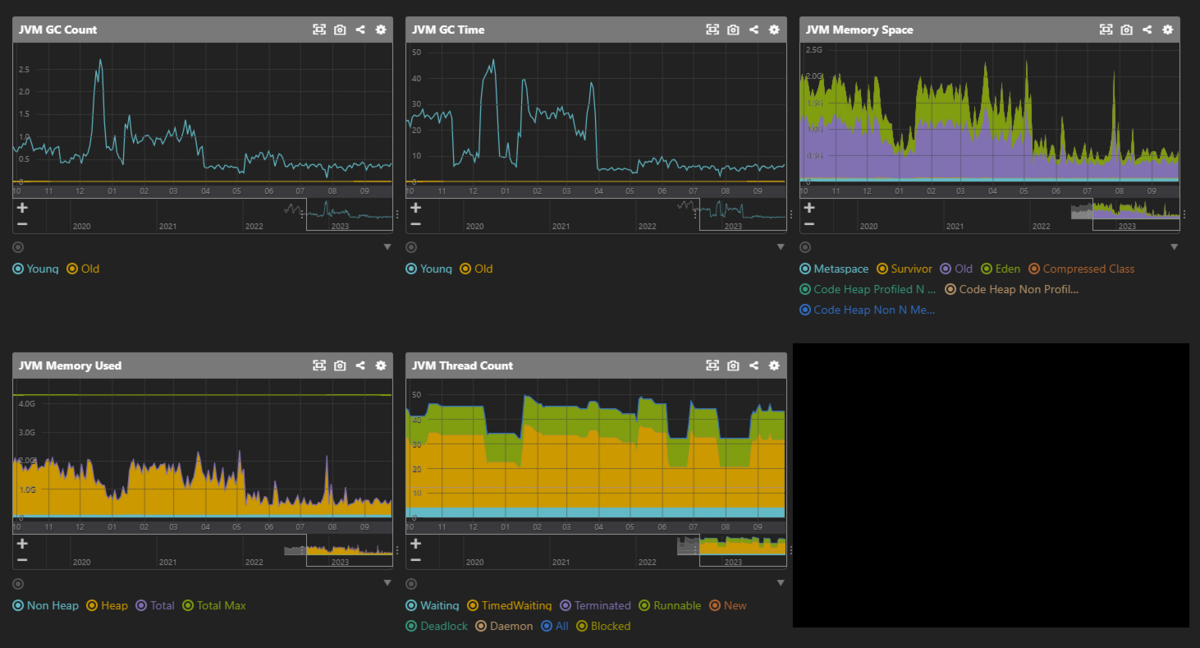Toggle Young series in JVM GC Count legend
The width and height of the screenshot is (1200, 648).
coord(36,269)
